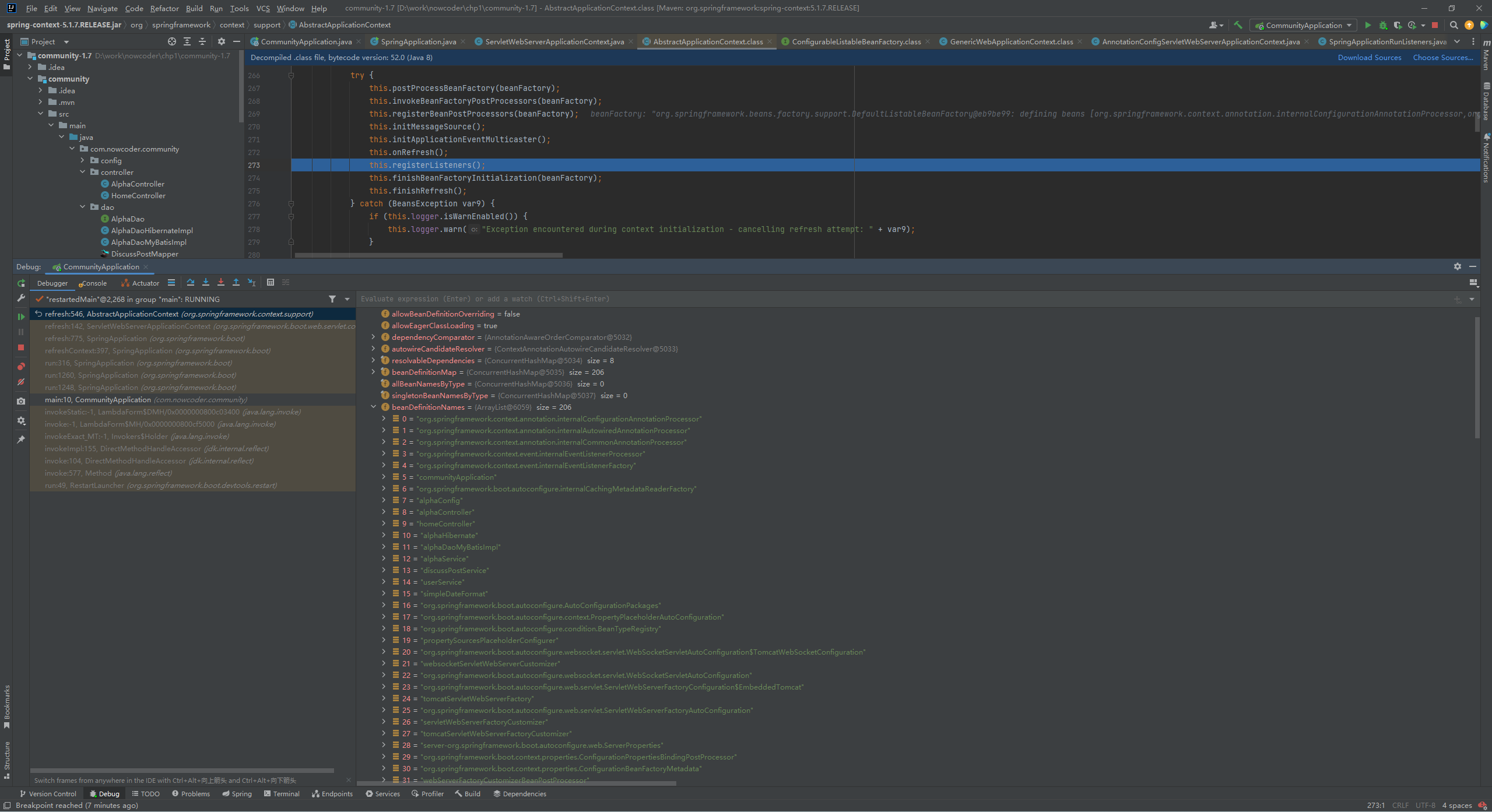Open debug tool window gear settings

click(1458, 266)
